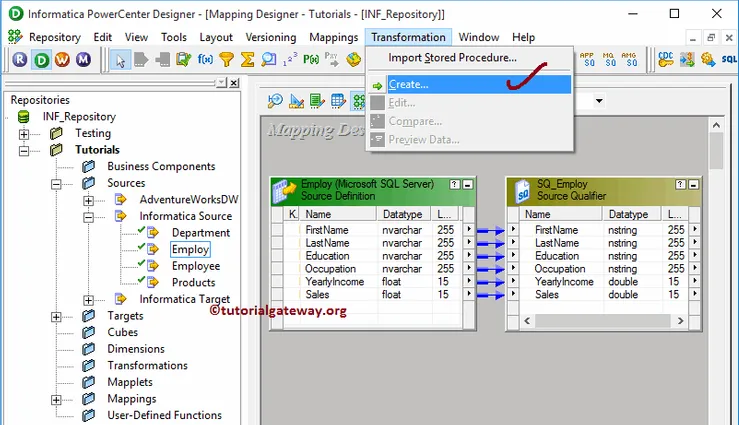Viewport: 739px width, 425px height.
Task: Click the CDC key toolbar icon
Action: [x=665, y=59]
